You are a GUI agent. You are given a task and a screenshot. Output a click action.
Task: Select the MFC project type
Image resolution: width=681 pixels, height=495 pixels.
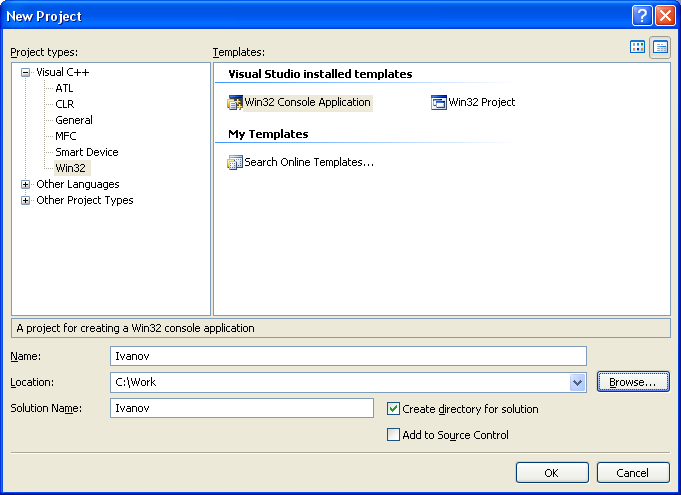66,136
